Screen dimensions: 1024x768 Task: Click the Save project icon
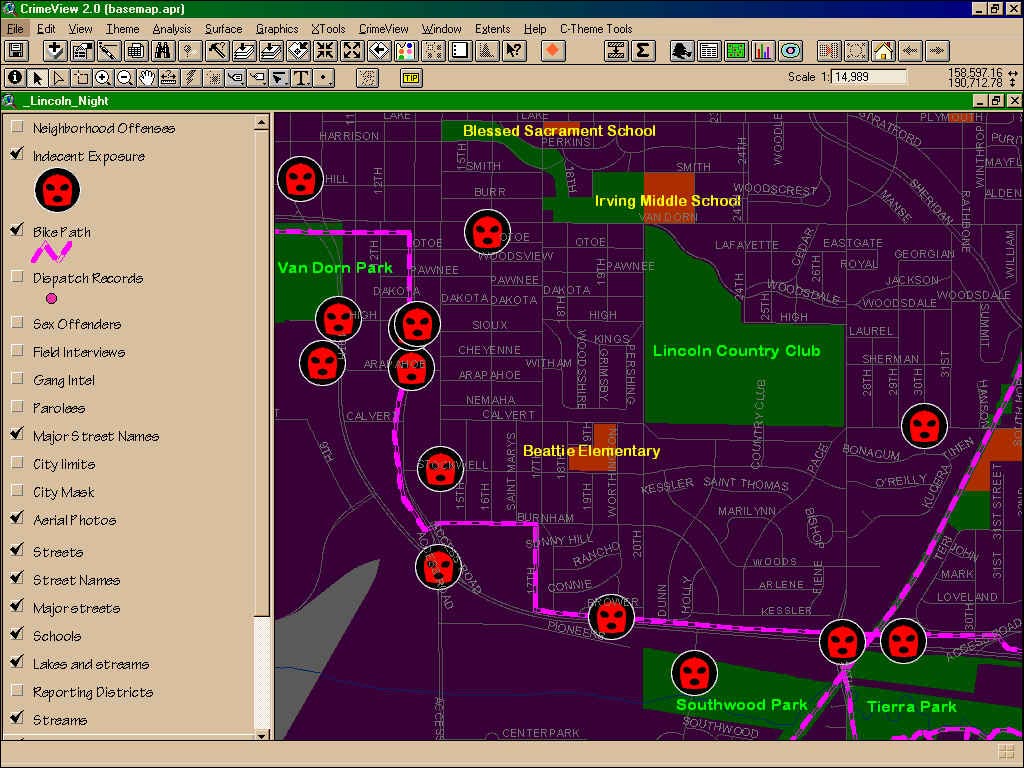16,51
